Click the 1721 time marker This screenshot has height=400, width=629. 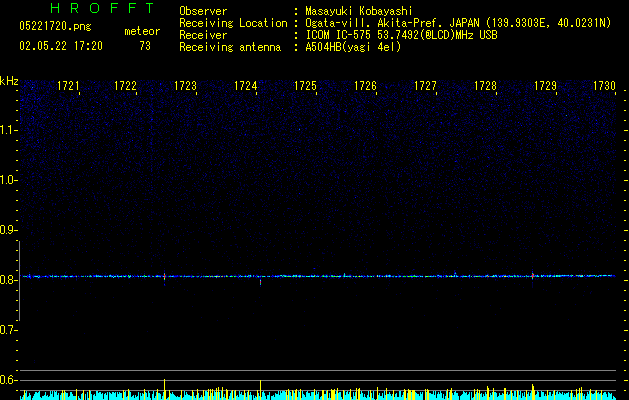68,86
